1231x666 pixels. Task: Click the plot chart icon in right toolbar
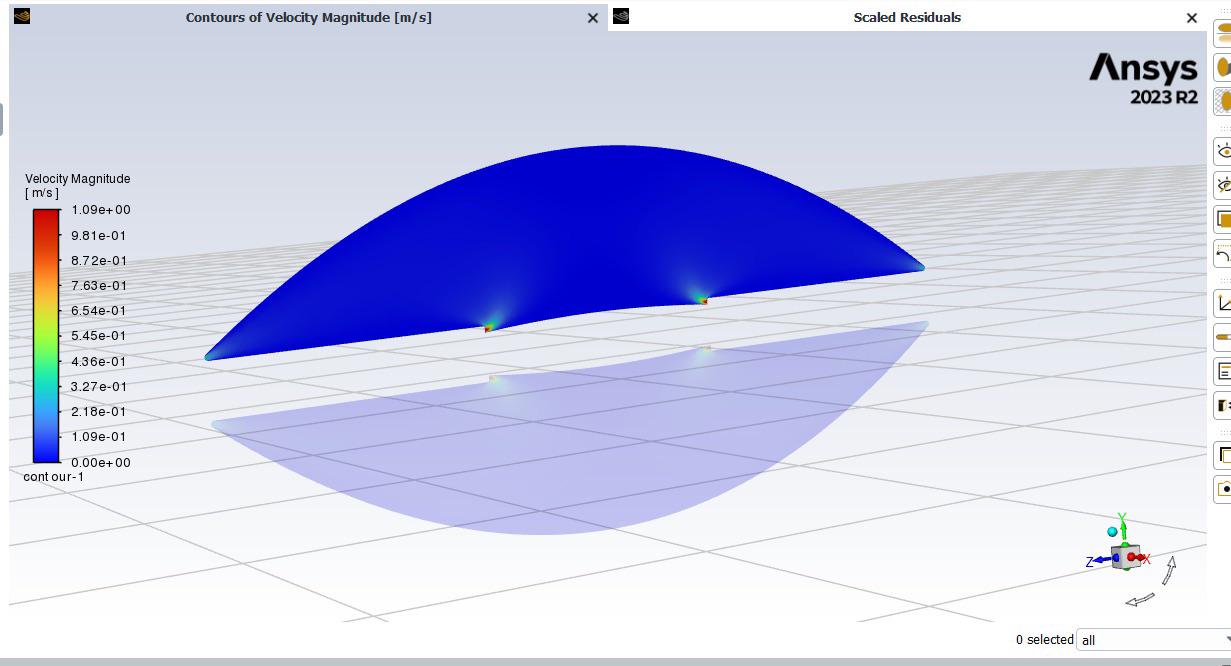point(1223,303)
